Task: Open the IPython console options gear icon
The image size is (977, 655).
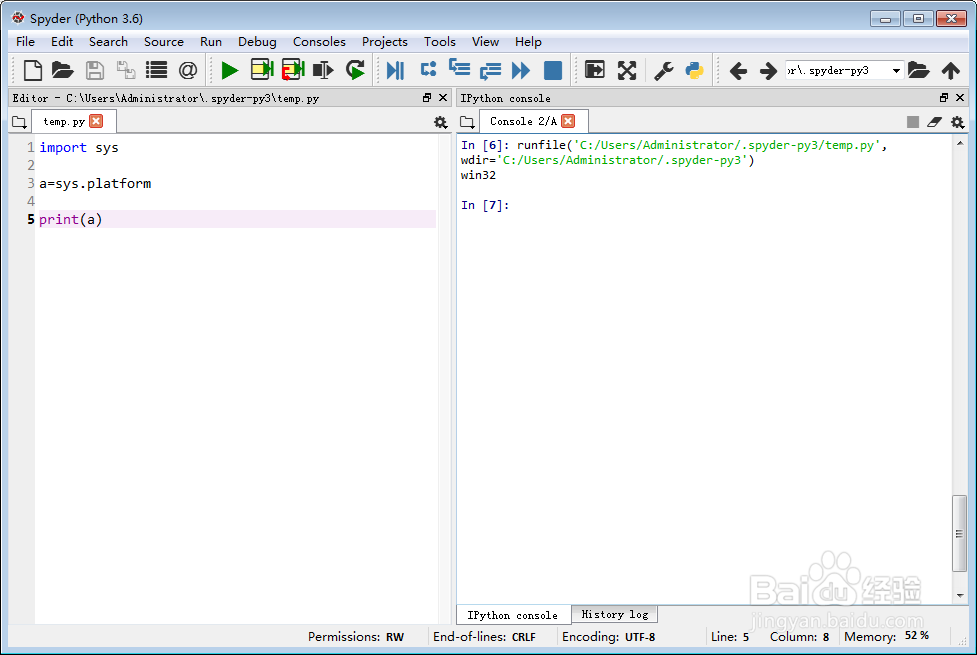Action: [x=958, y=122]
